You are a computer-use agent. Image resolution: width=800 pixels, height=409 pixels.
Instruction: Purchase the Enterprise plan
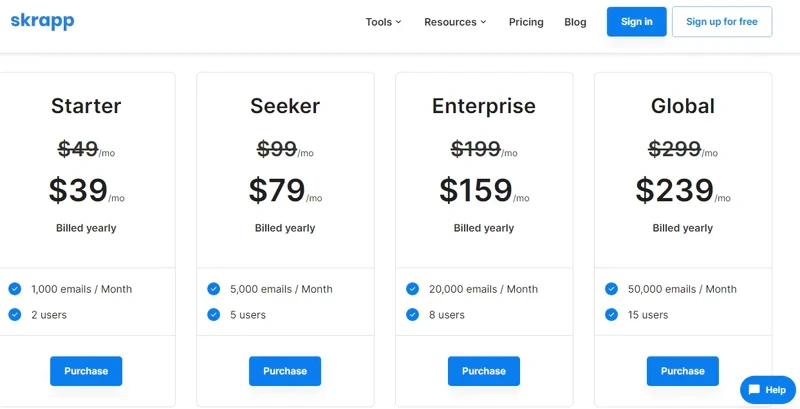point(484,371)
